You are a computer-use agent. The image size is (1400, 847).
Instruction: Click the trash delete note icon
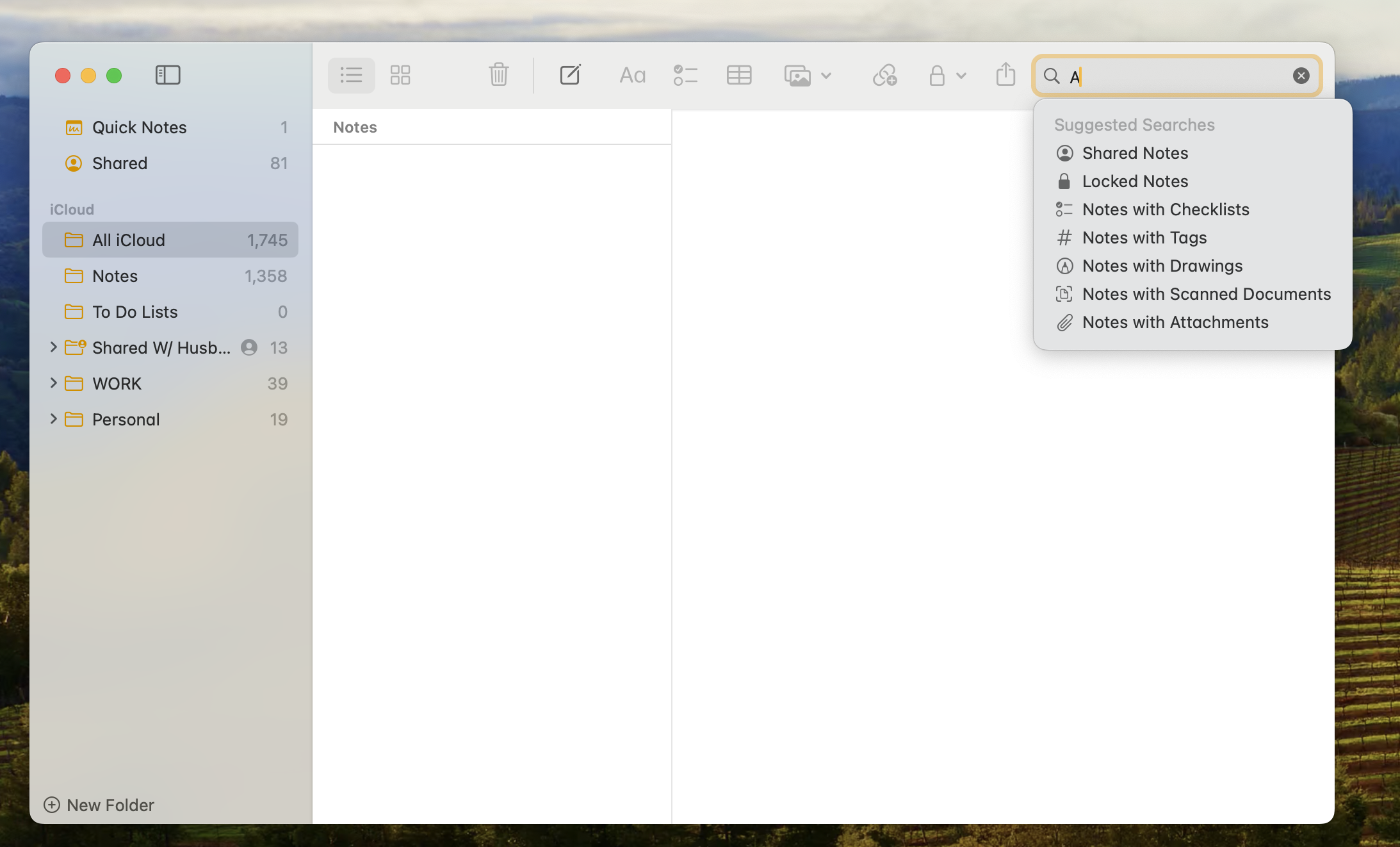pos(498,76)
